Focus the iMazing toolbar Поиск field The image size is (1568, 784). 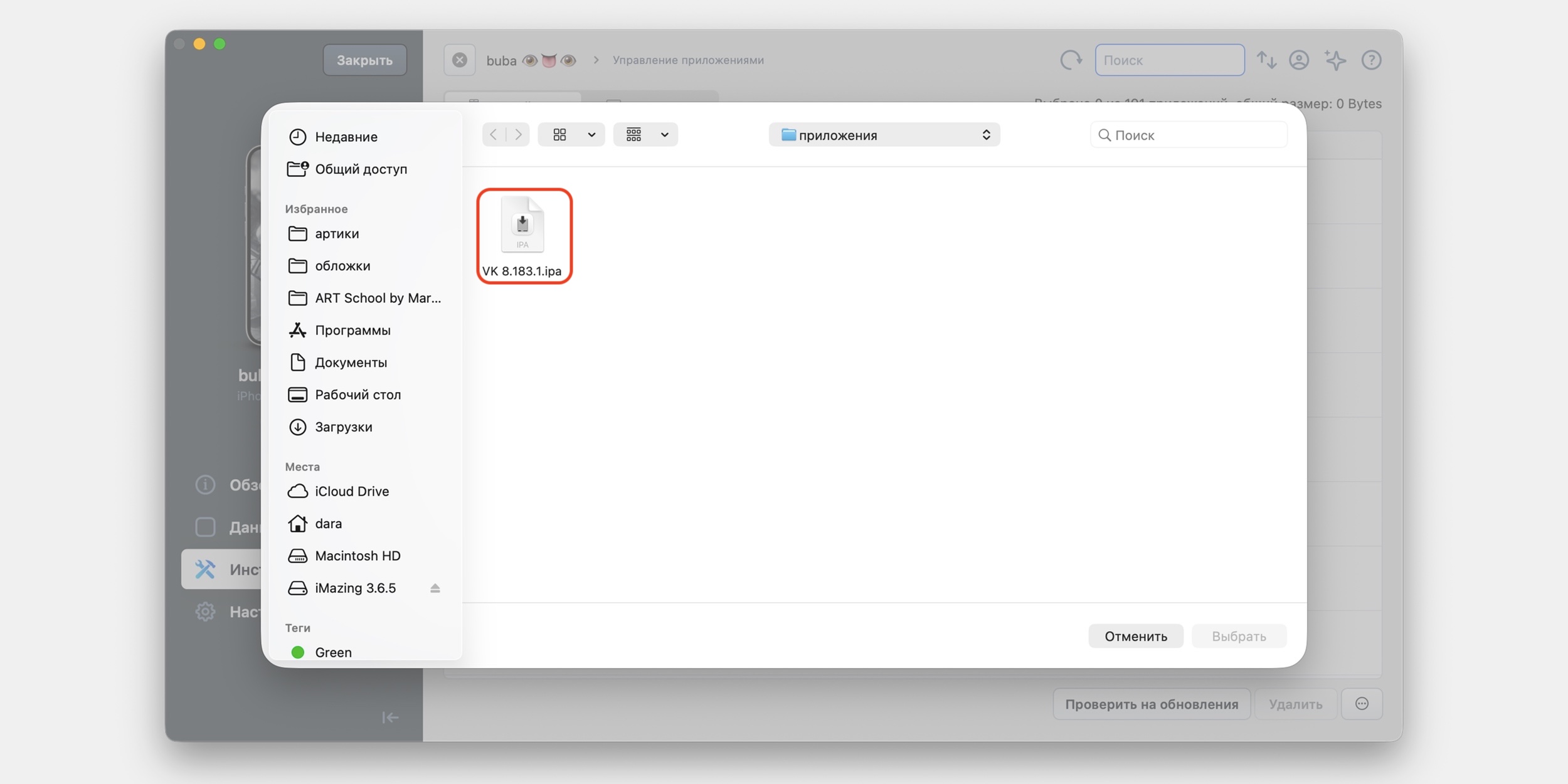pos(1170,60)
